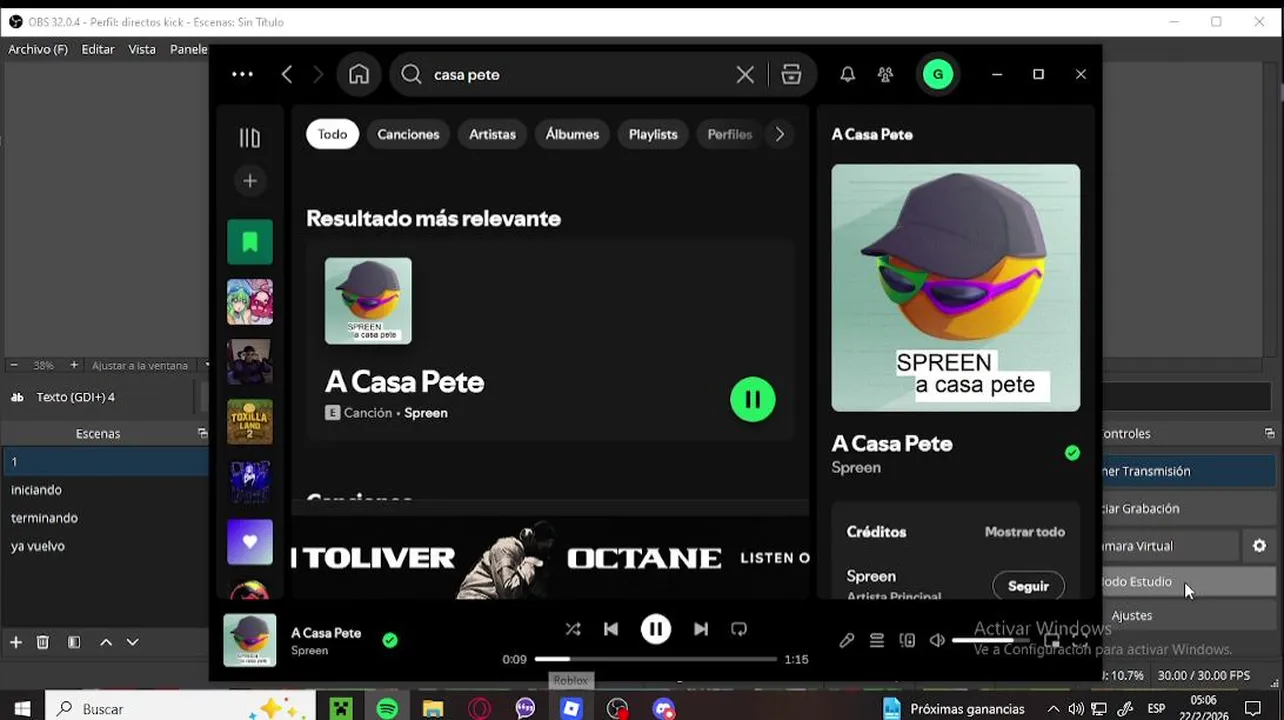The image size is (1284, 720).
Task: Open Editar menu in OBS
Action: click(x=98, y=49)
